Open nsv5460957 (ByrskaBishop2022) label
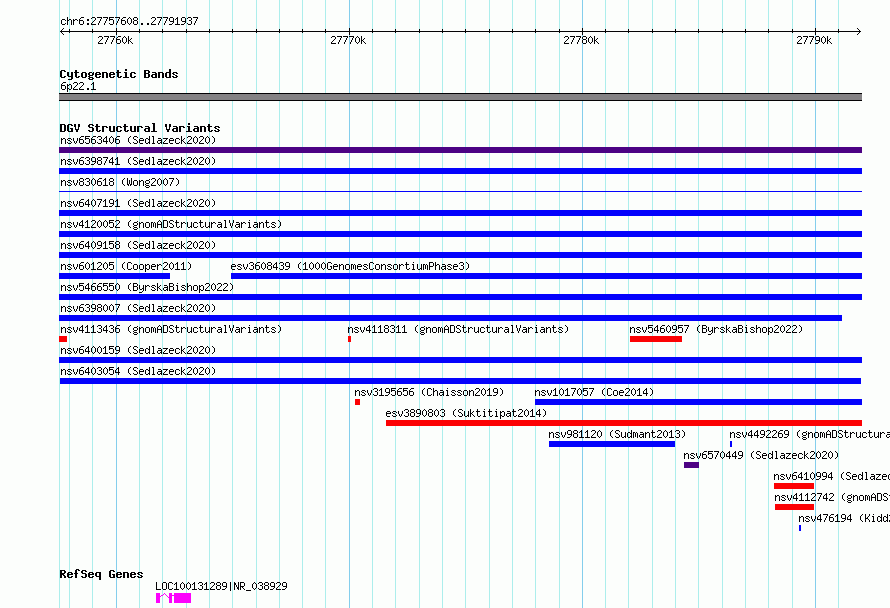The image size is (890, 608). tap(716, 329)
